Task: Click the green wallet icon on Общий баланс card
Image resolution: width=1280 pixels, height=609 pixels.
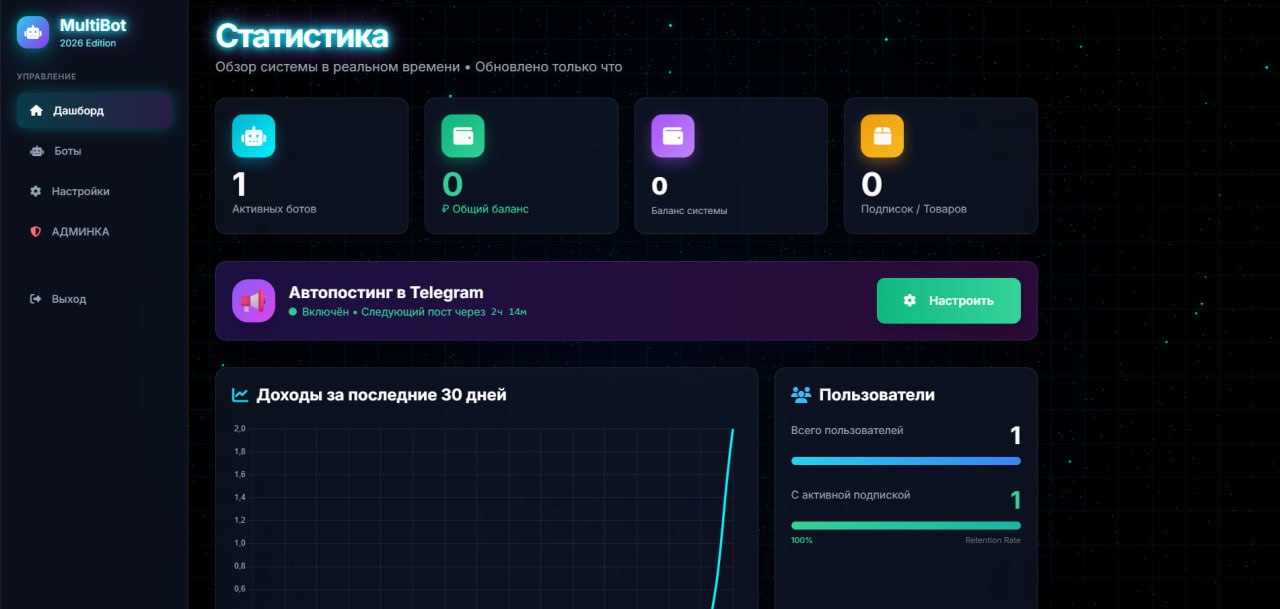Action: (x=463, y=136)
